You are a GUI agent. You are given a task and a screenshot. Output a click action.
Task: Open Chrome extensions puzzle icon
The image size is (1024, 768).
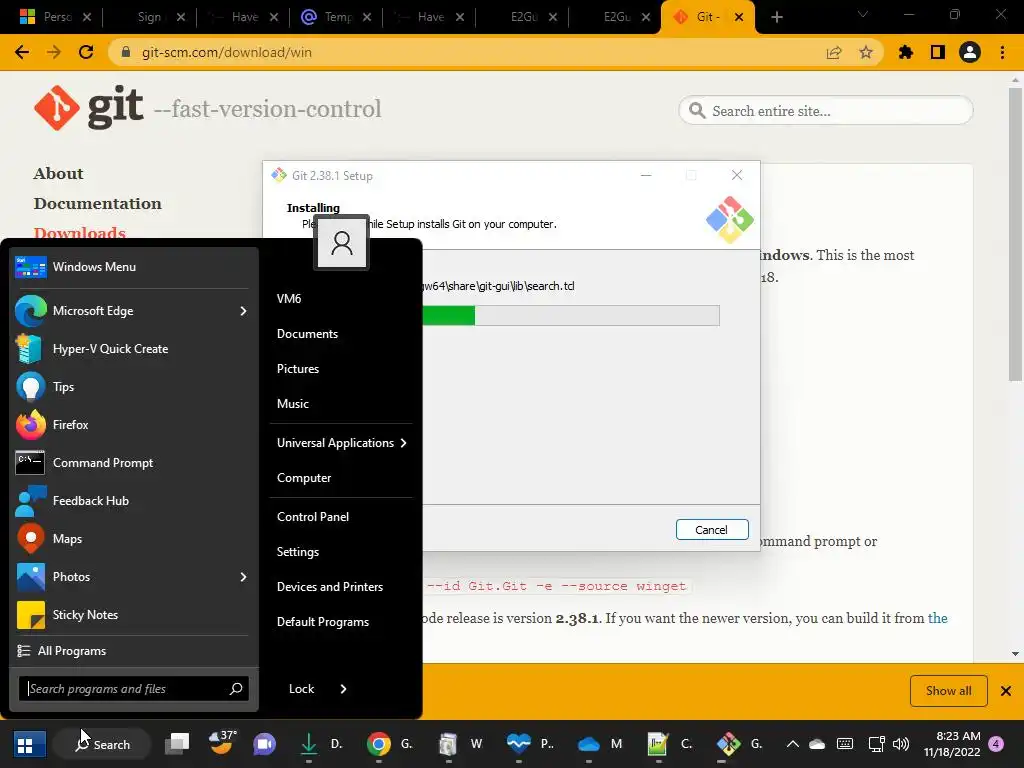tap(905, 52)
